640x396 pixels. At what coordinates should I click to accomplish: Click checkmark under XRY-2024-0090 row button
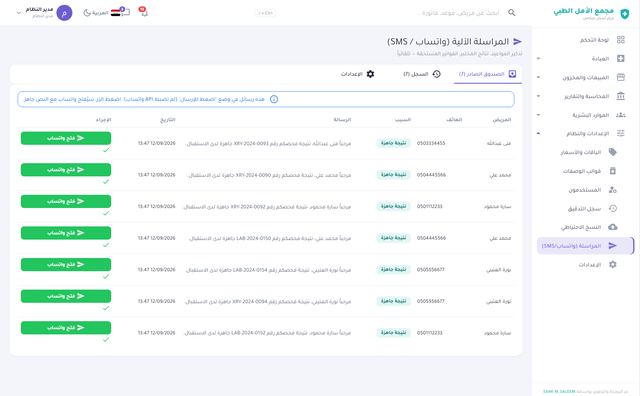(106, 182)
